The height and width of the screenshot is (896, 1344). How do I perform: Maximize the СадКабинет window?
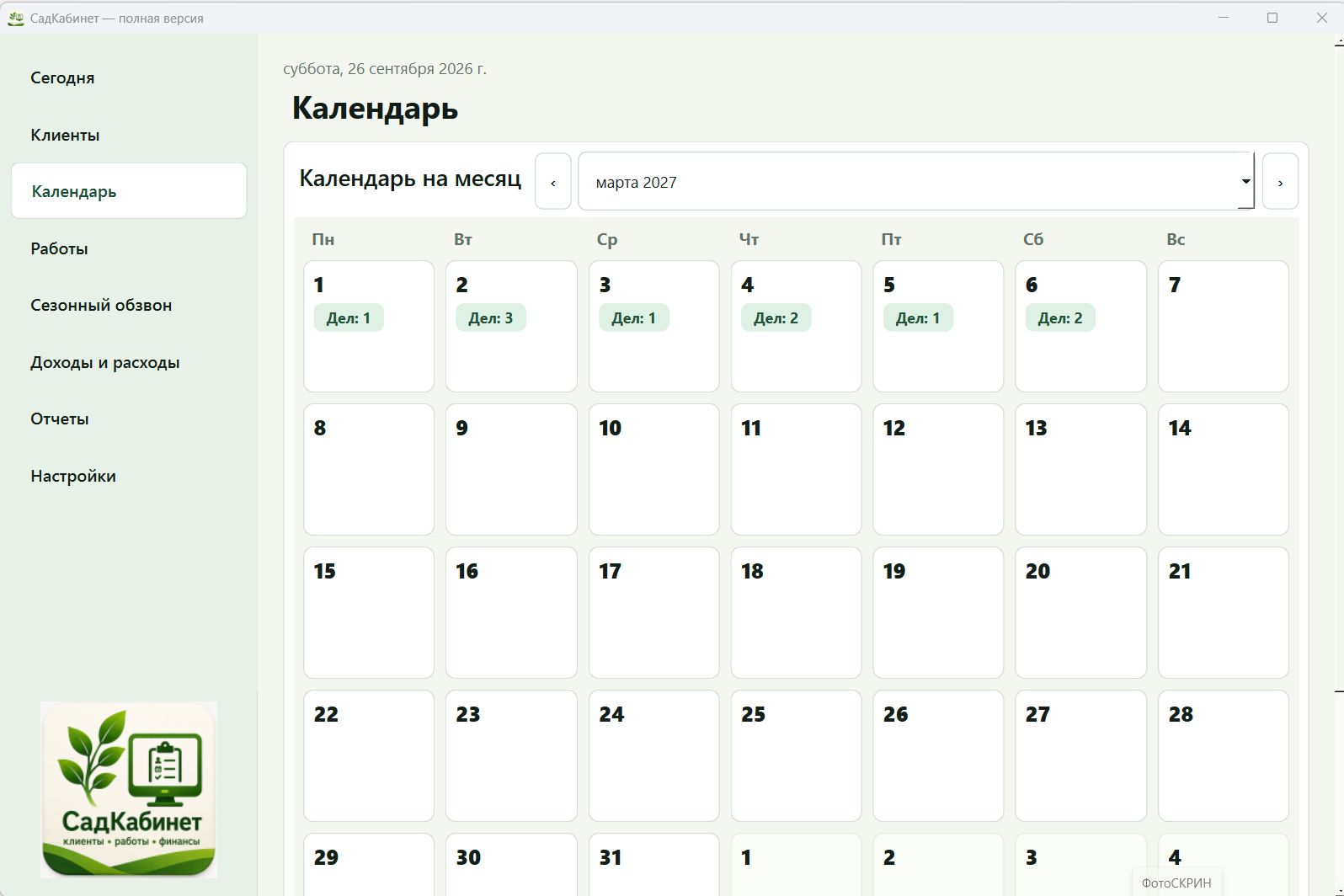(1272, 18)
